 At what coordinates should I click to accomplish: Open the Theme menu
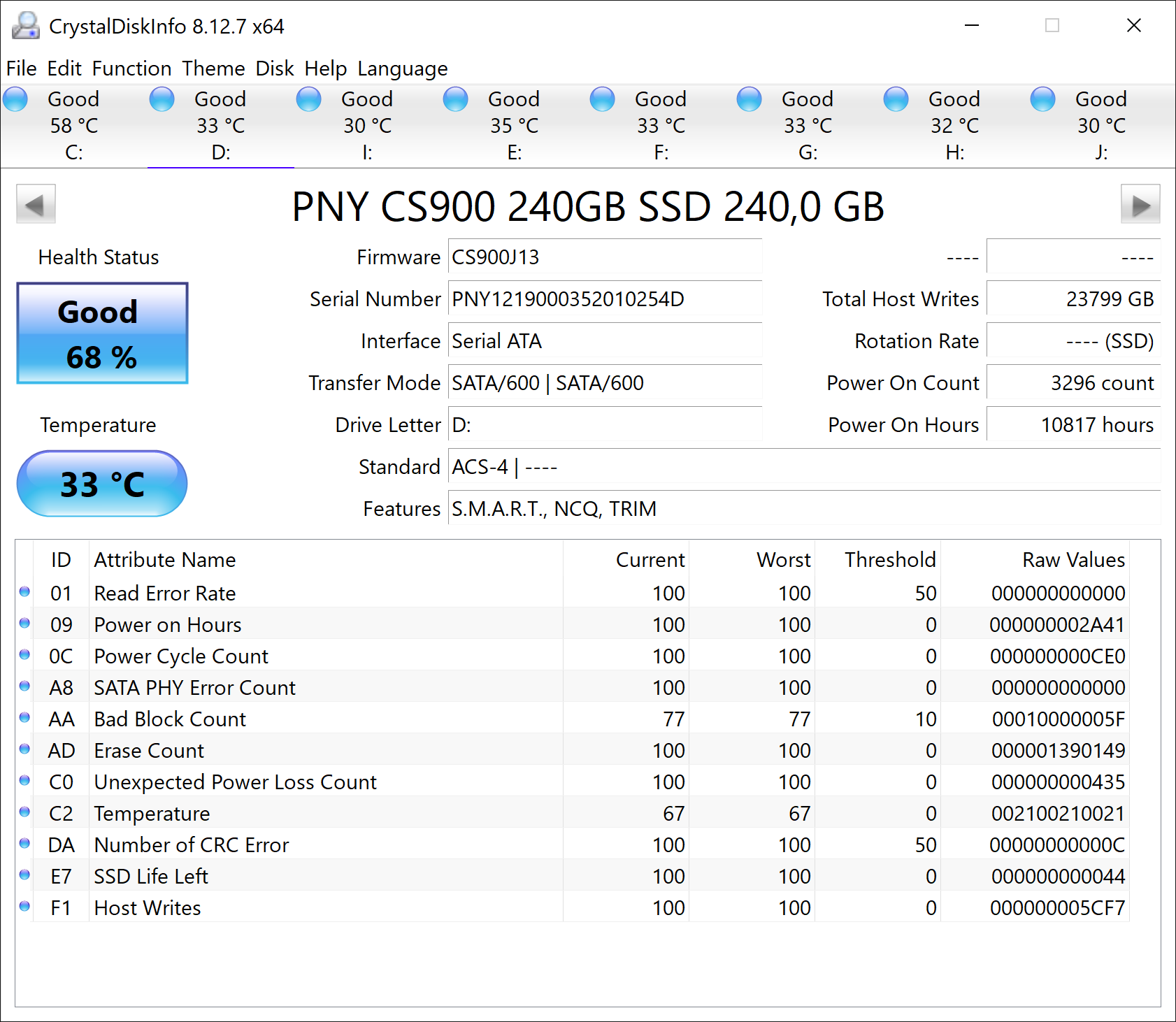(213, 69)
